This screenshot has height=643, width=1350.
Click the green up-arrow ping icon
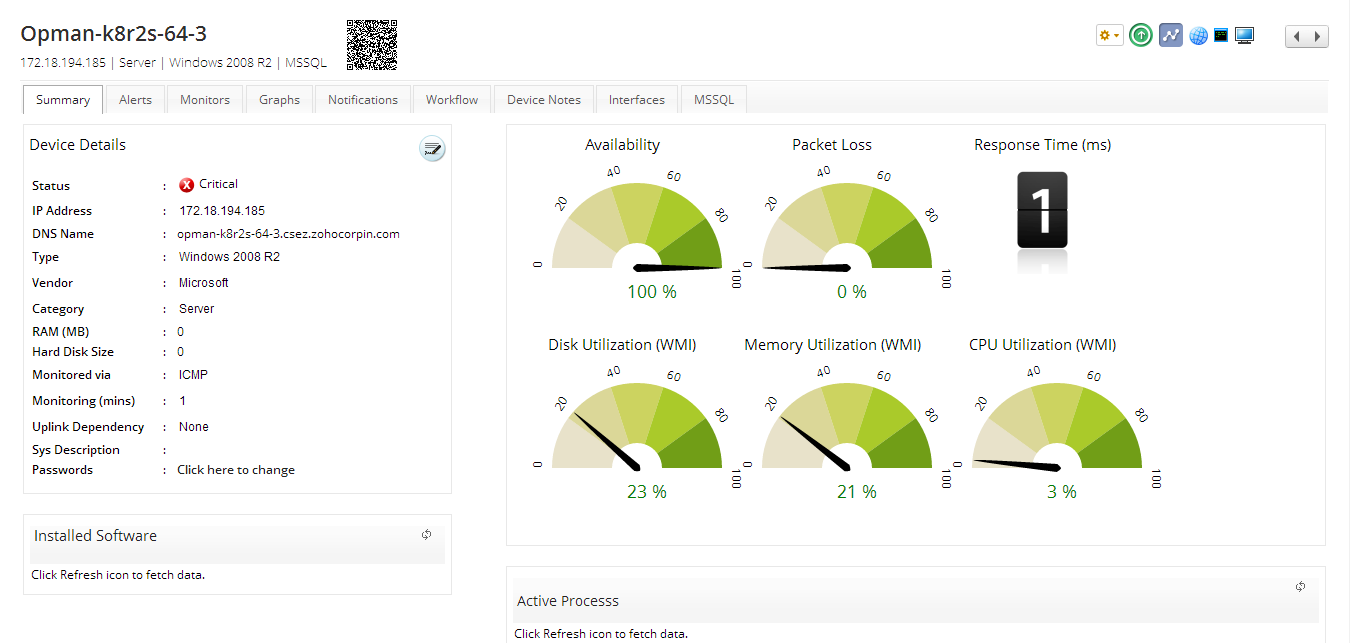pos(1141,35)
